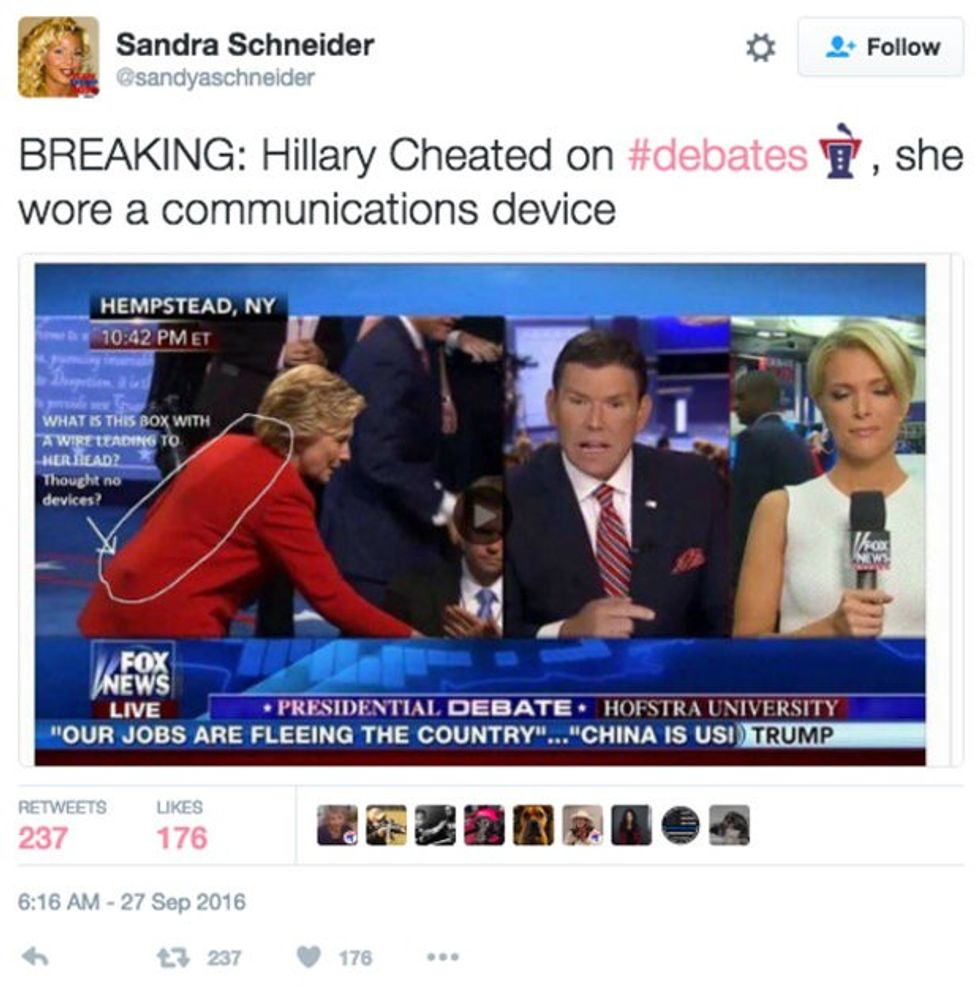Screen dimensions: 980x1001
Task: Open the thin blue line flag avatar
Action: tap(680, 825)
